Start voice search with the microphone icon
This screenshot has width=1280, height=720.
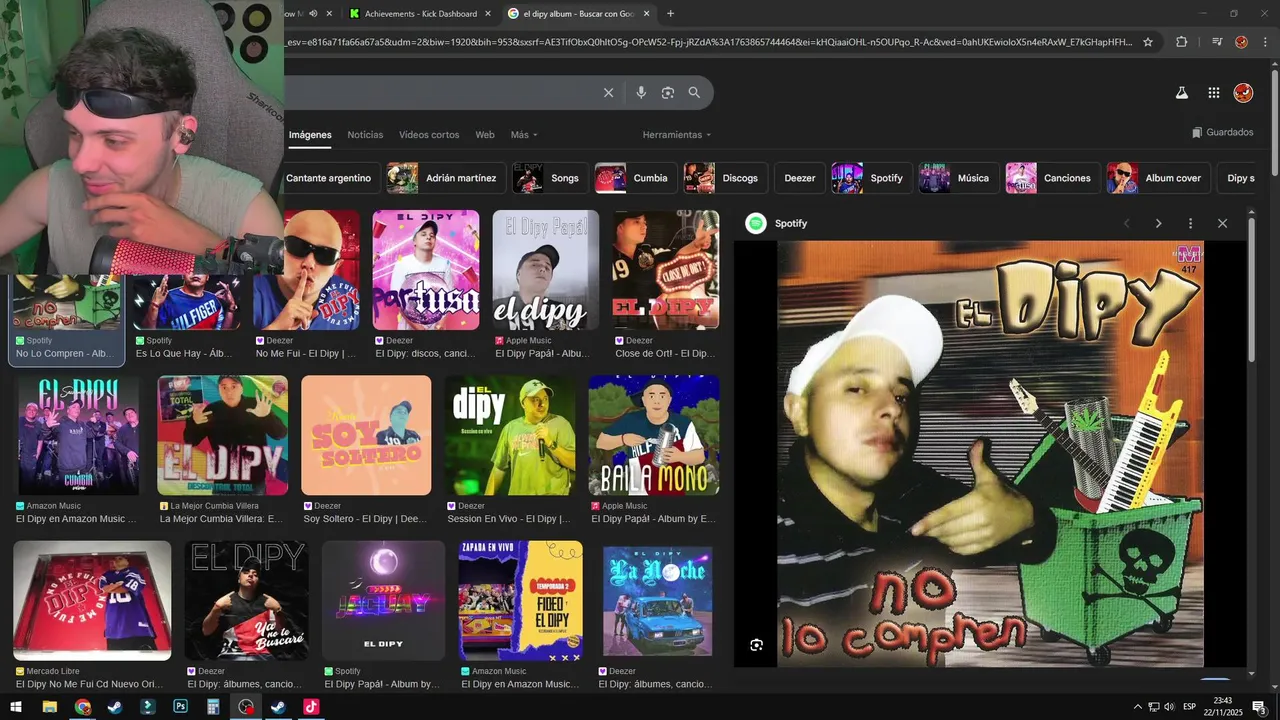[x=641, y=93]
